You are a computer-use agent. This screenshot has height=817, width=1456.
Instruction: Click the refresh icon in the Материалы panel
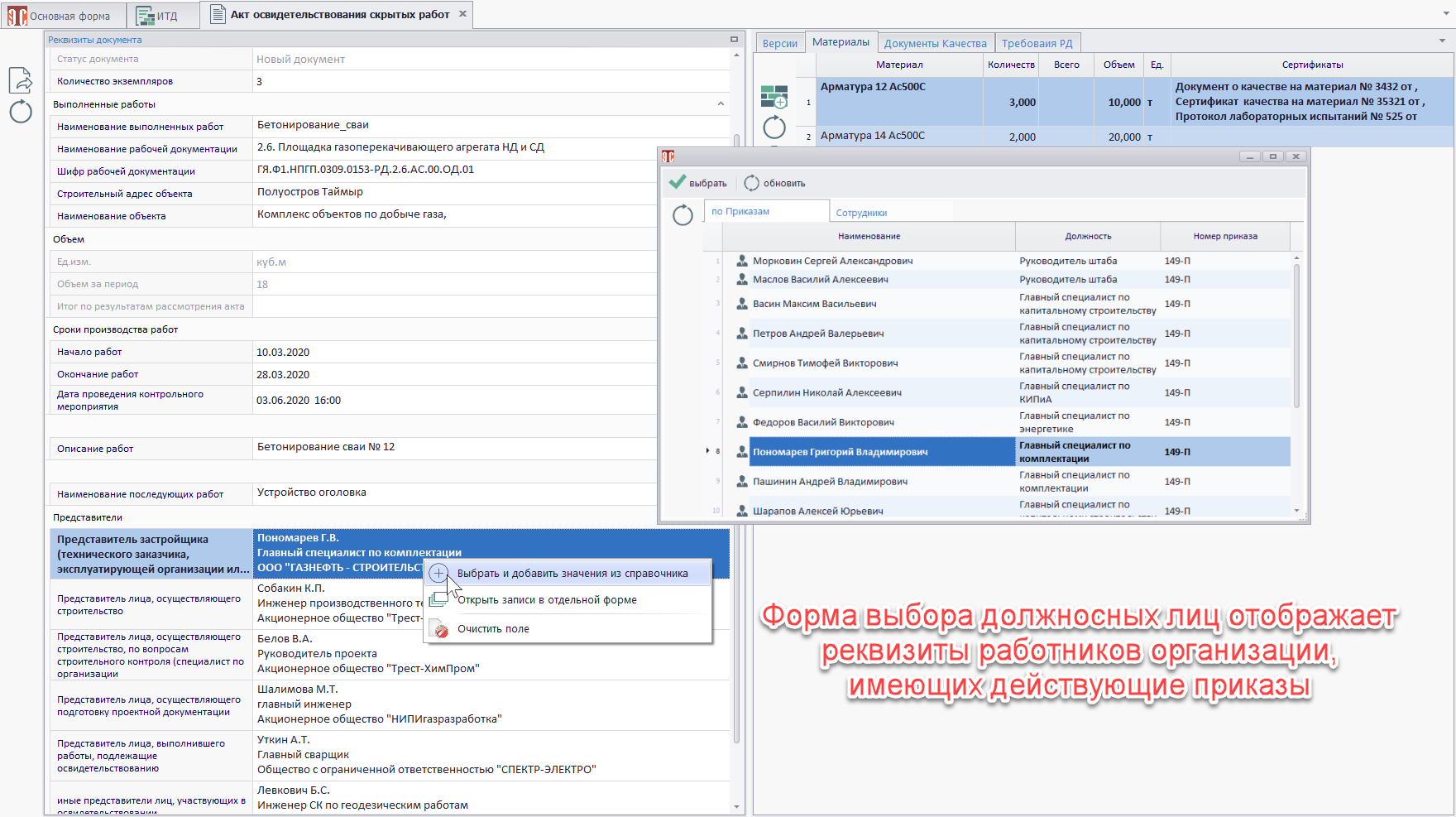(774, 127)
